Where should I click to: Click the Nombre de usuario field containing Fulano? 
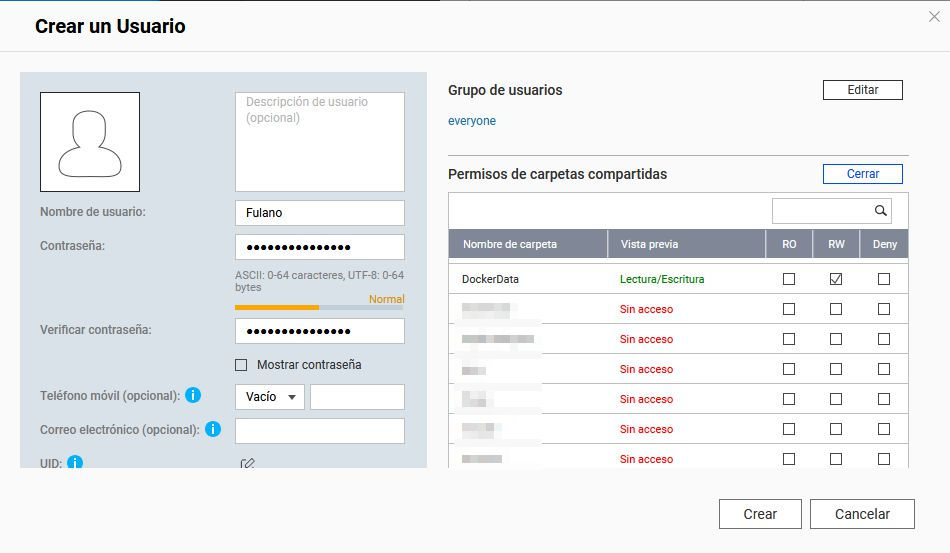pos(319,213)
